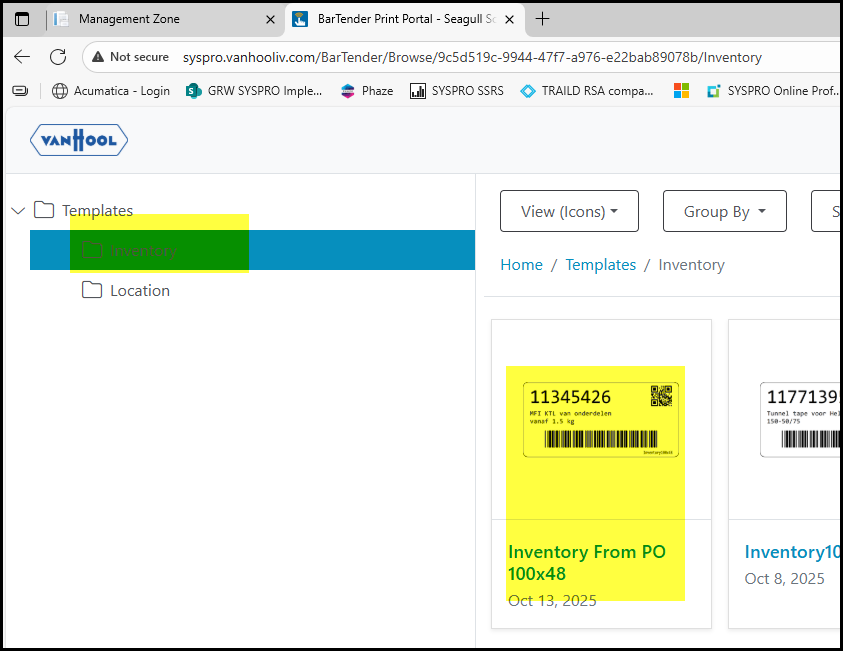This screenshot has width=843, height=651.
Task: Click the Van Hool logo
Action: tap(79, 140)
